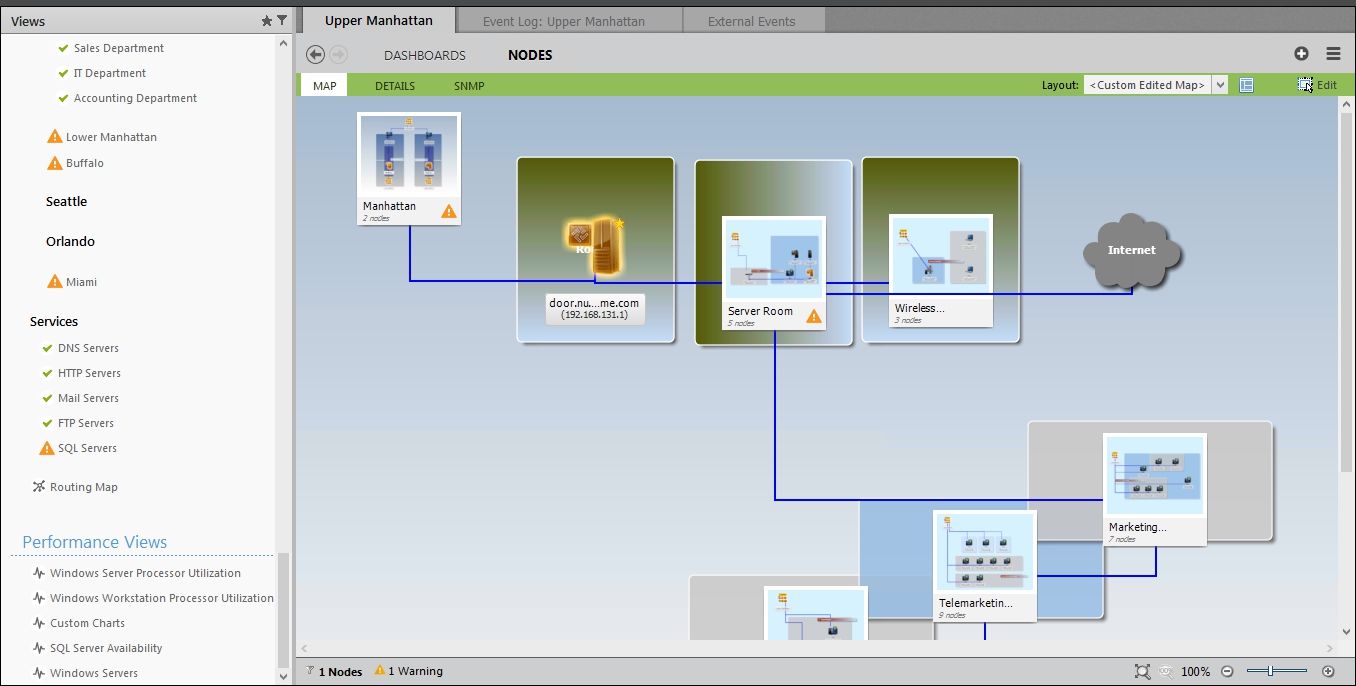The image size is (1356, 686).
Task: Click the zoom out minus icon
Action: 1227,671
